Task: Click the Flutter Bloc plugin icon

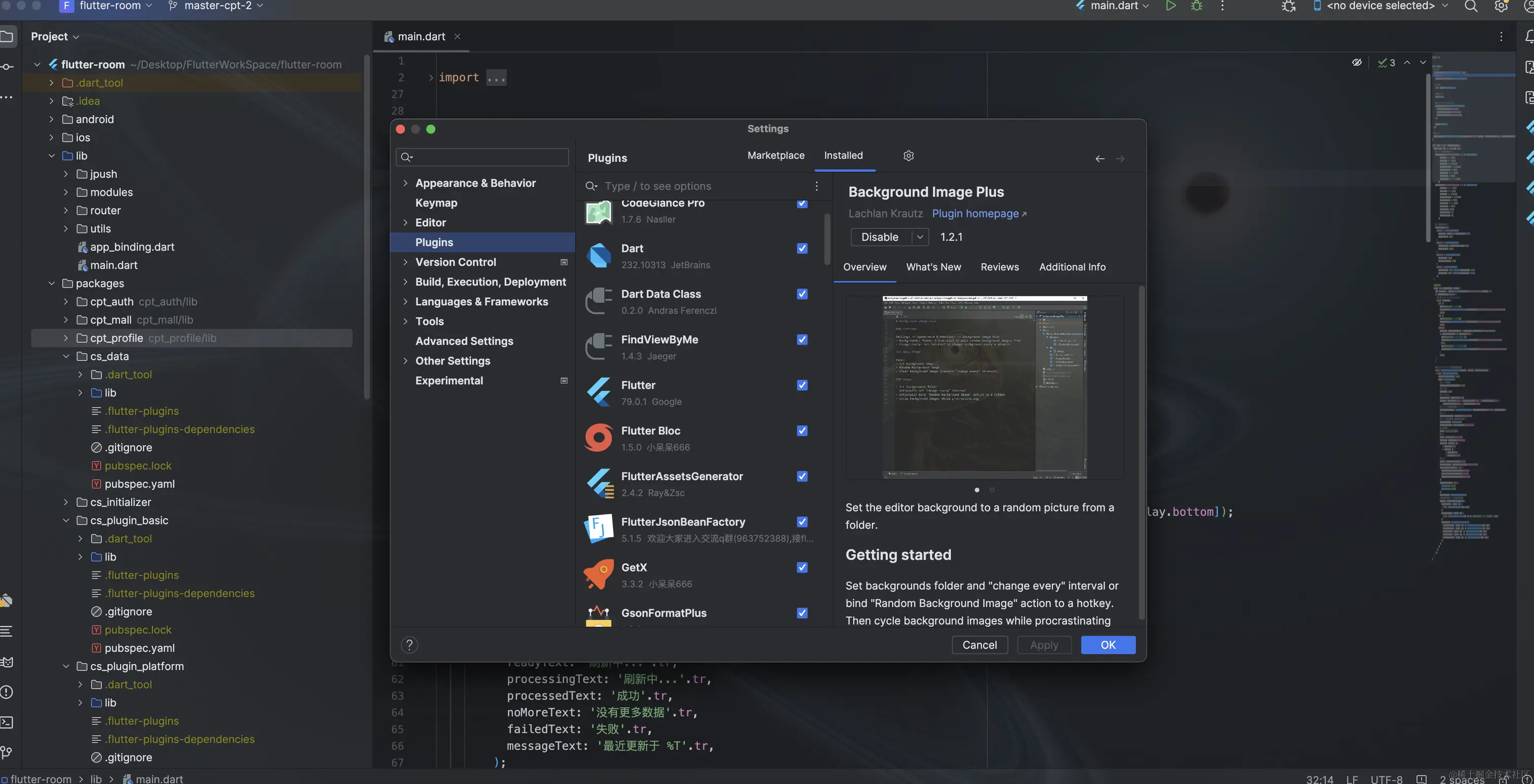Action: click(x=599, y=438)
